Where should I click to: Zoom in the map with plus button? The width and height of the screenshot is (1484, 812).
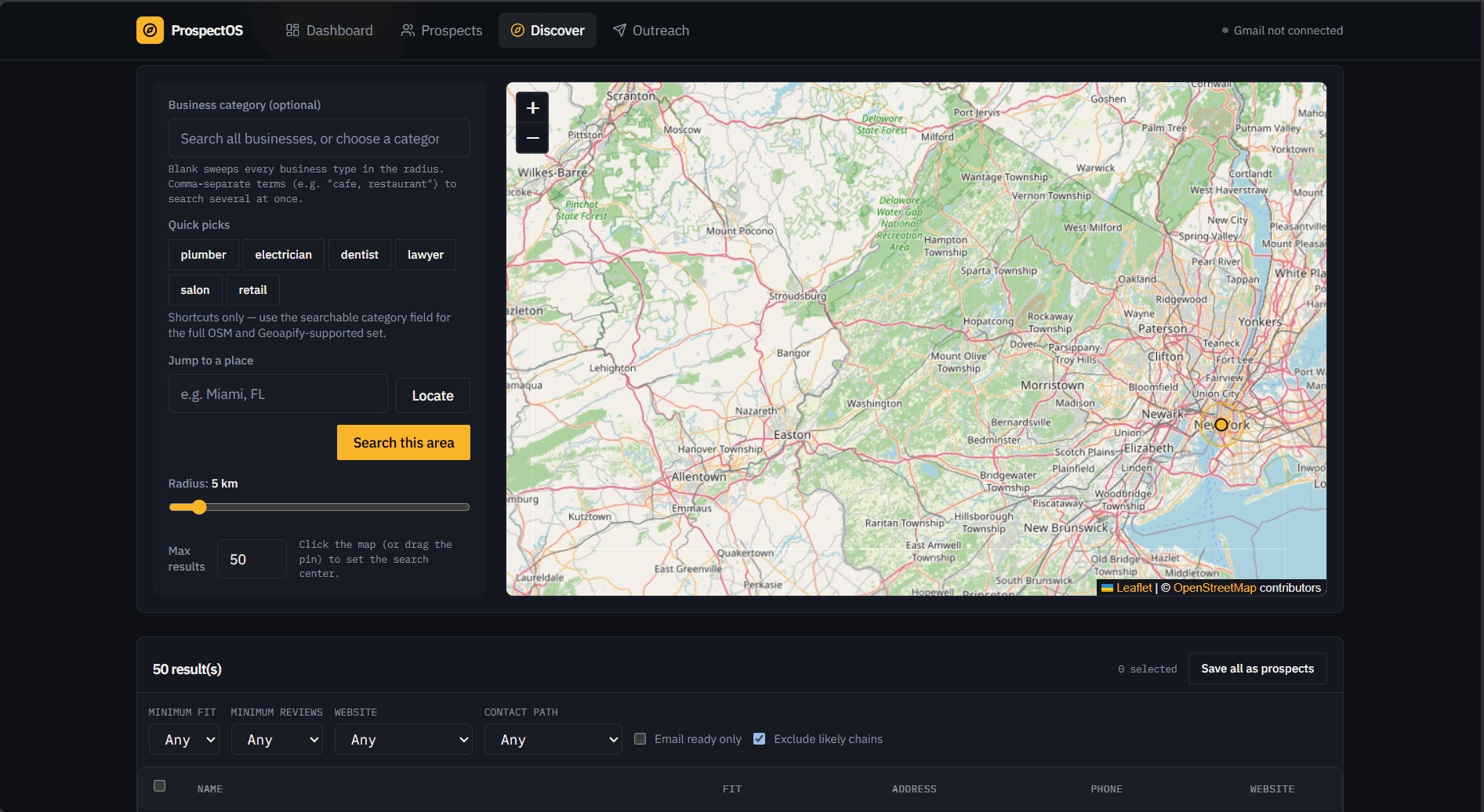pyautogui.click(x=532, y=108)
